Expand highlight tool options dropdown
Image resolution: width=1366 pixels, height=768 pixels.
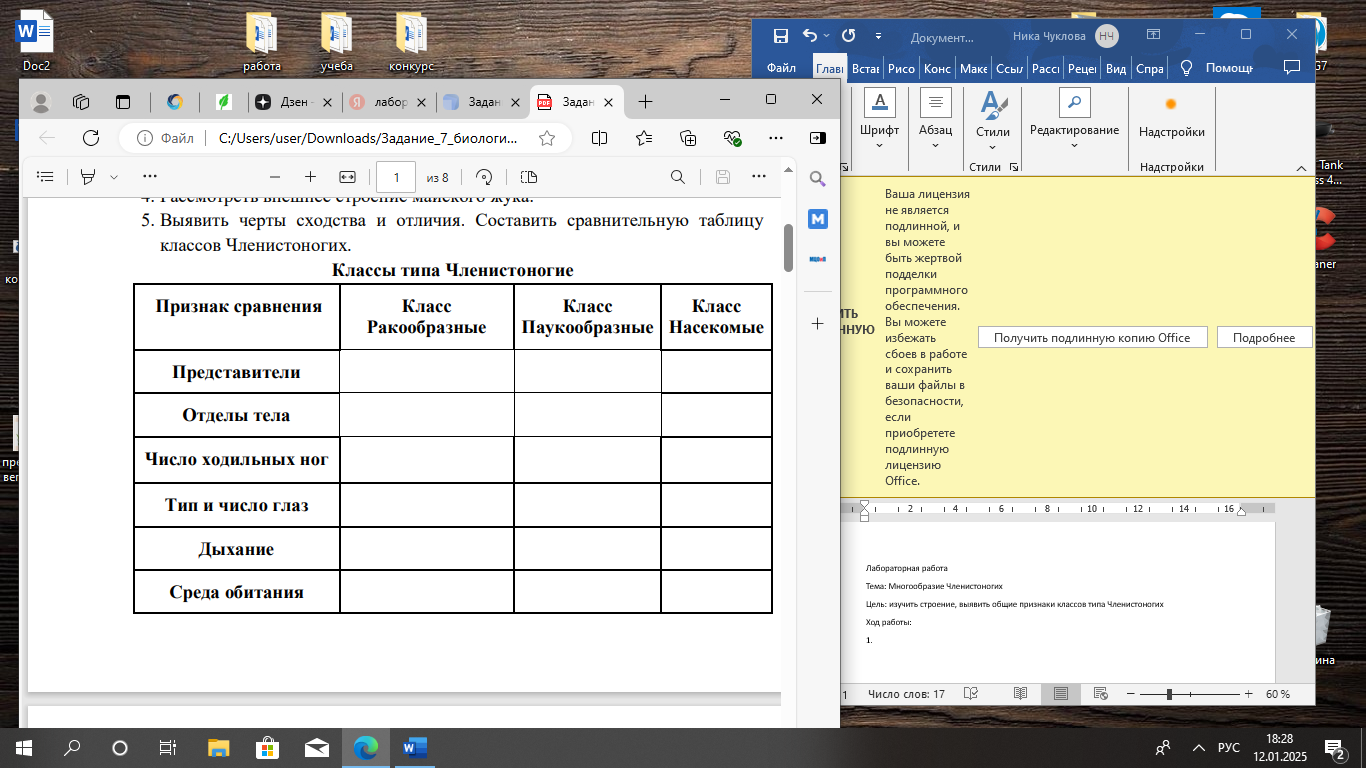(x=113, y=177)
